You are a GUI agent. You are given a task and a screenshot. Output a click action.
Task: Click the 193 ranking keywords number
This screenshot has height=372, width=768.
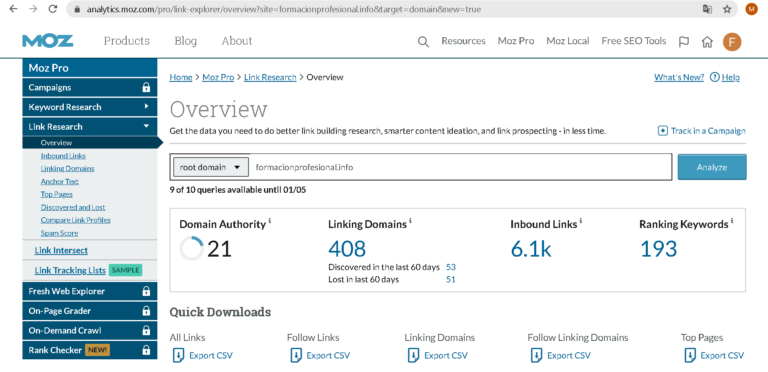(x=659, y=249)
